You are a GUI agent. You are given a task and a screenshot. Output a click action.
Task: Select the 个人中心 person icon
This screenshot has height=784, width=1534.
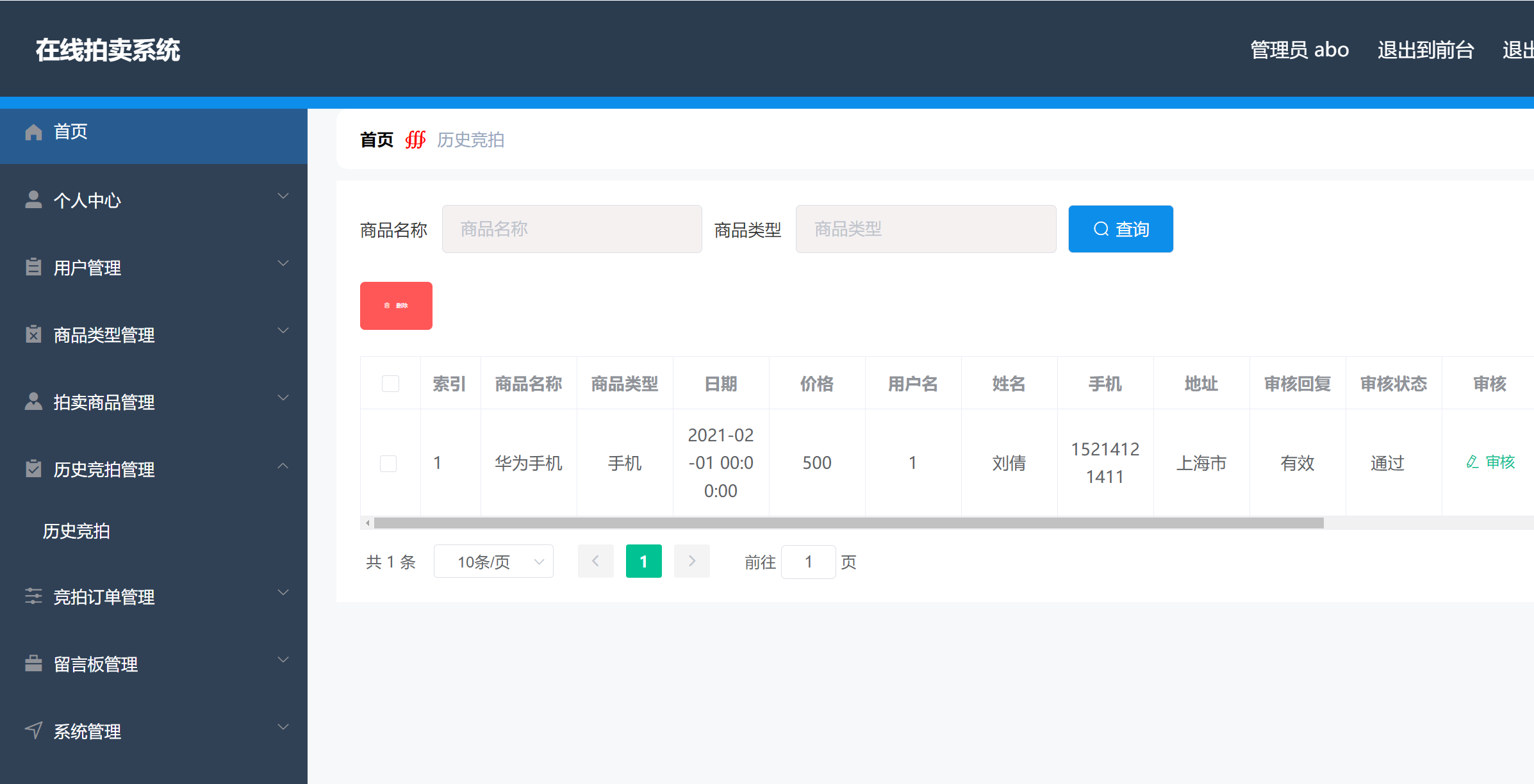point(33,199)
